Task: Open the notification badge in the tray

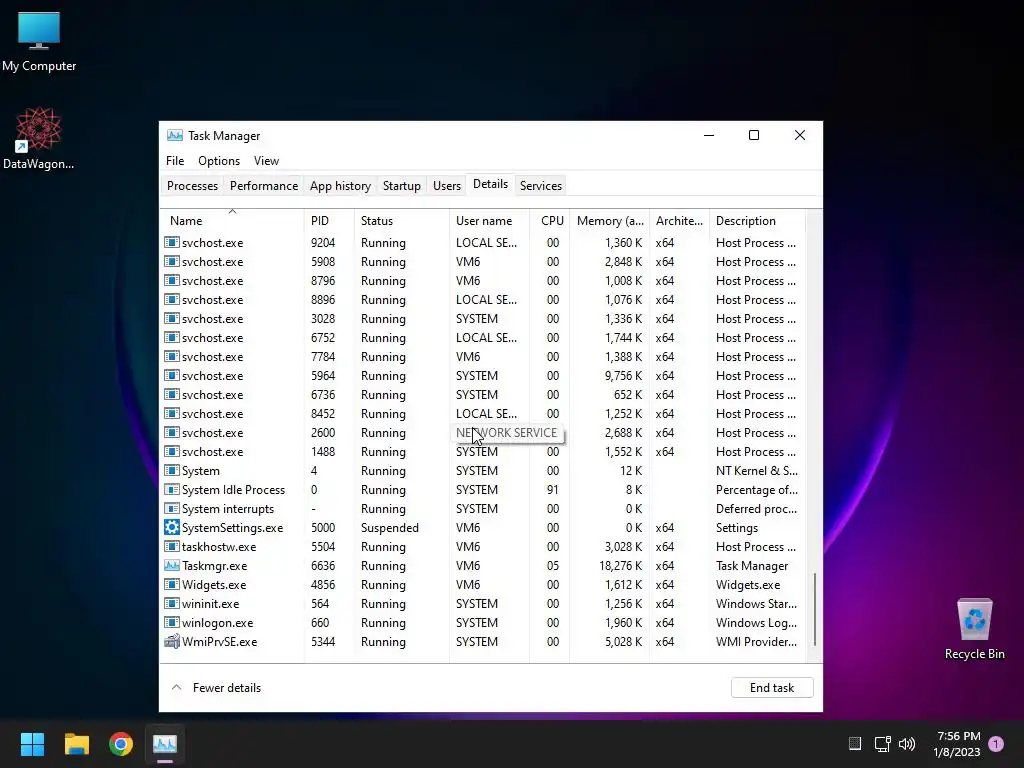Action: pos(996,743)
